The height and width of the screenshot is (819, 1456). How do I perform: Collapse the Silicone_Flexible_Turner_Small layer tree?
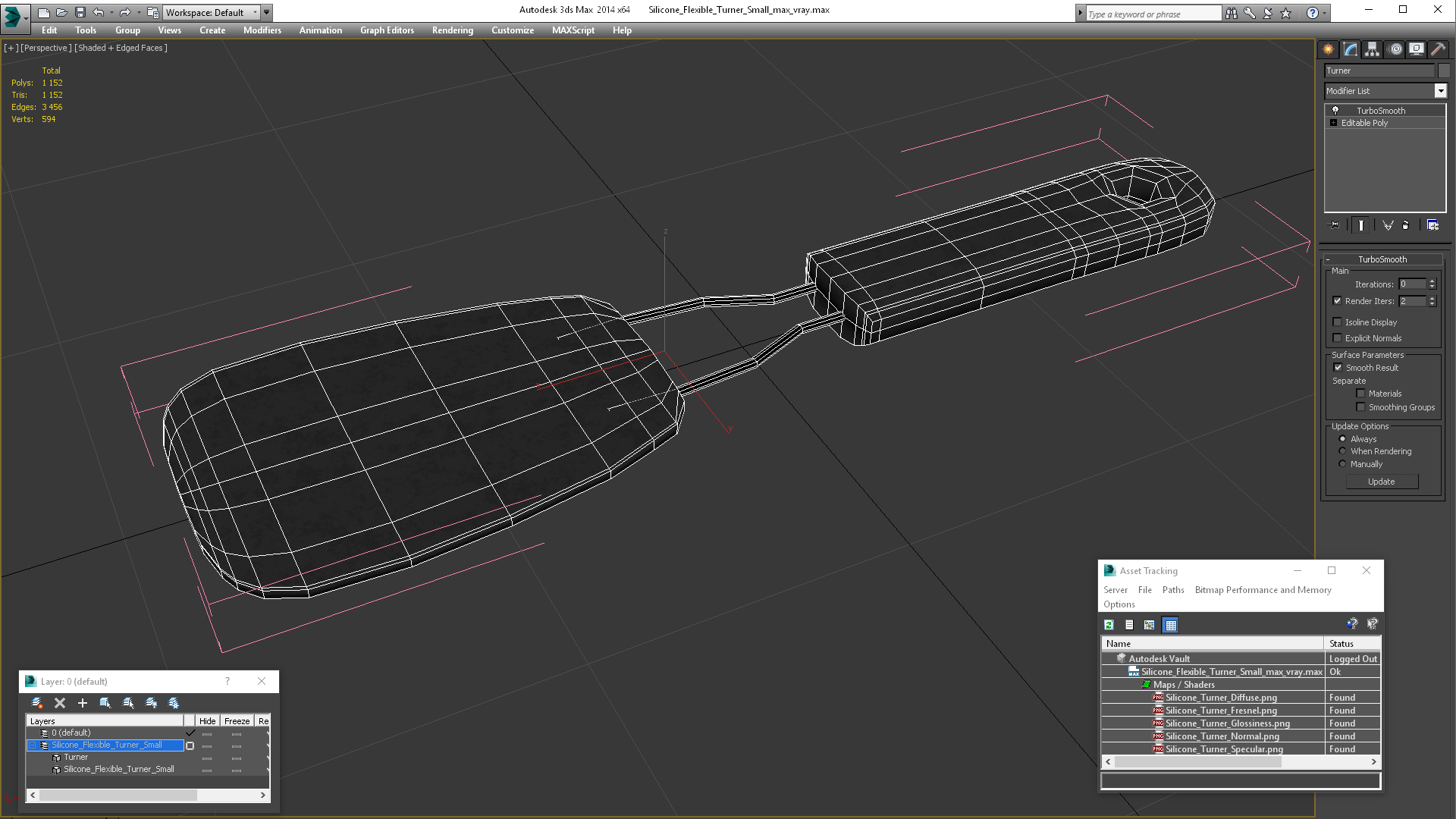33,745
